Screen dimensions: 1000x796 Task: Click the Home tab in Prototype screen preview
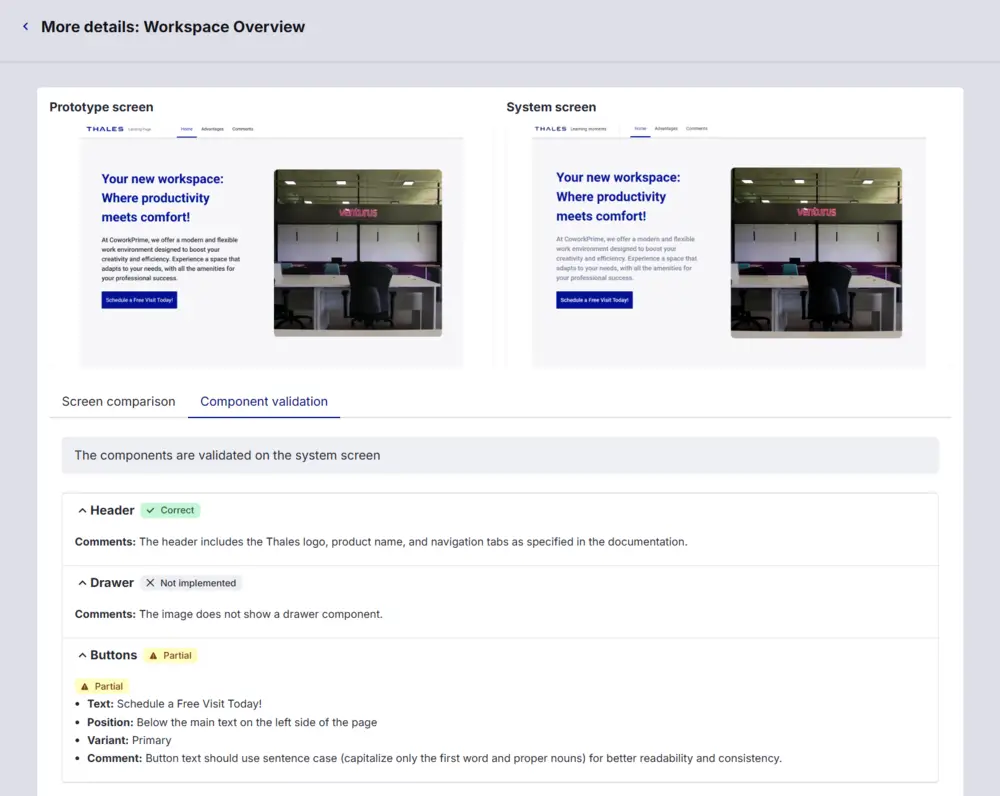186,129
